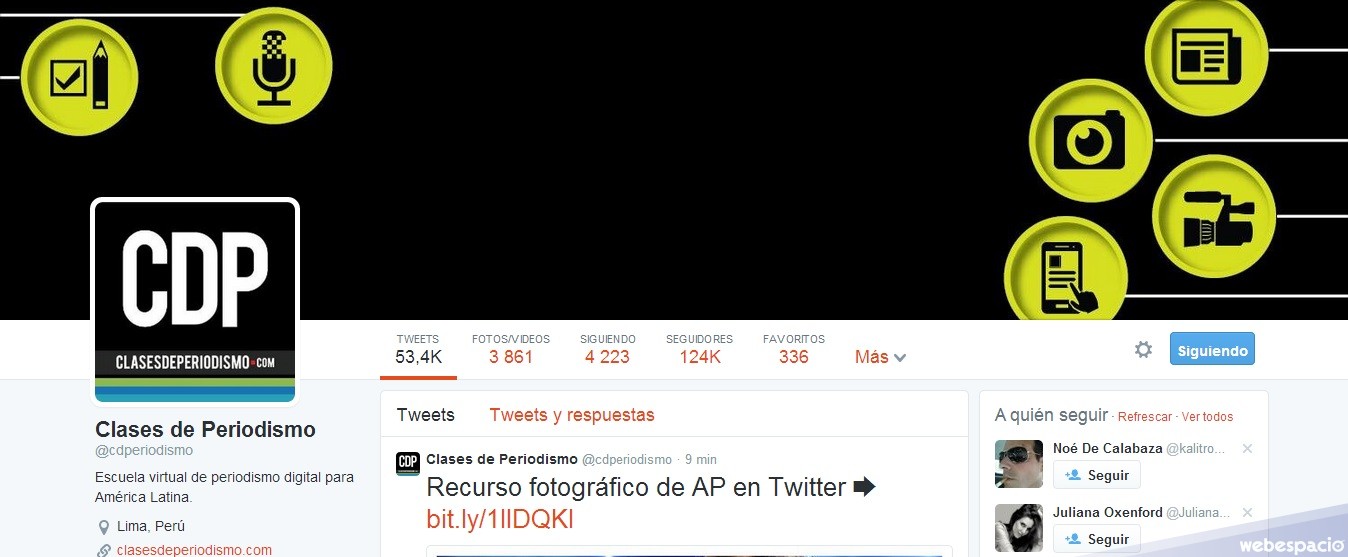This screenshot has height=557, width=1348.
Task: Click the Refrescar link
Action: (1144, 417)
